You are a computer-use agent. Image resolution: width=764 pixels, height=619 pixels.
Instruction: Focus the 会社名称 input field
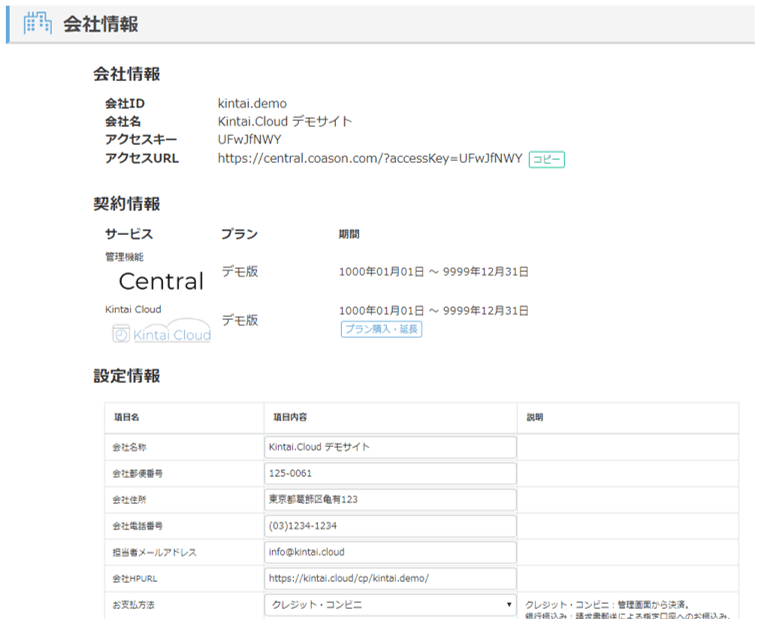(x=390, y=447)
